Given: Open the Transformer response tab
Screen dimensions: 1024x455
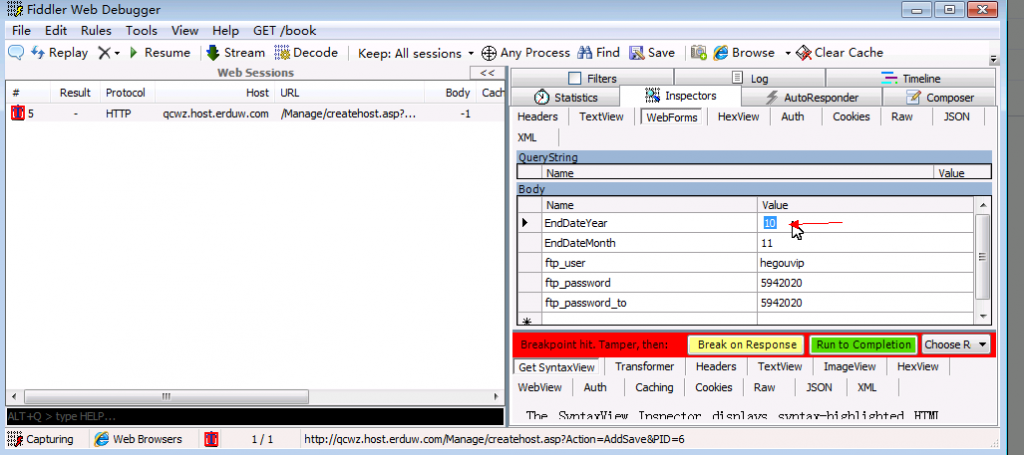Looking at the screenshot, I should coord(644,367).
